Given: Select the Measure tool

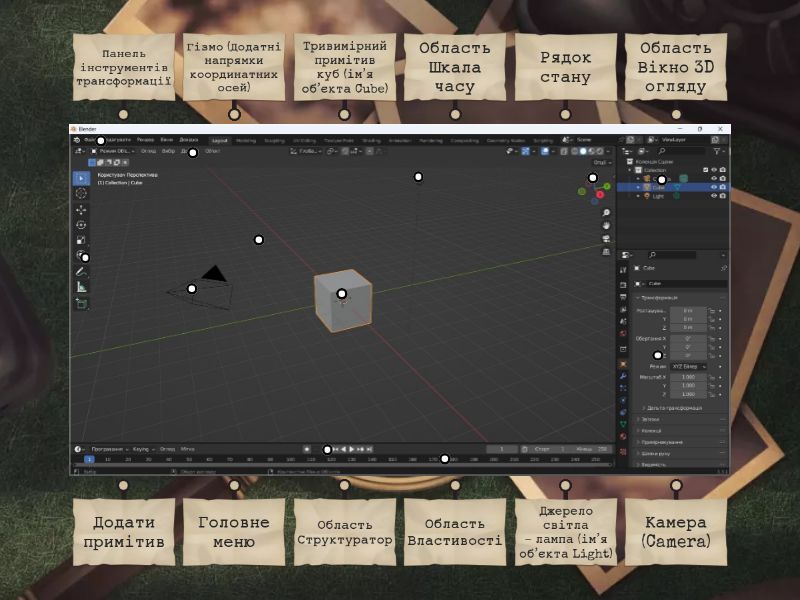Looking at the screenshot, I should point(82,287).
